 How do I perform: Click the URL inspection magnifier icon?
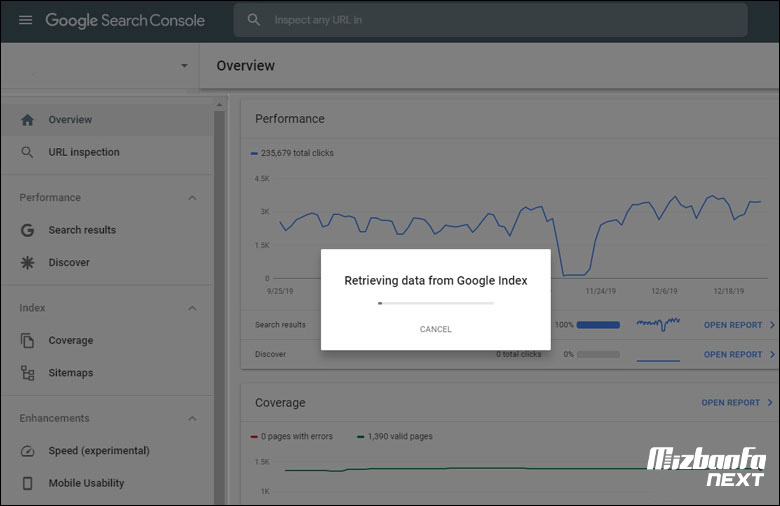pyautogui.click(x=27, y=152)
